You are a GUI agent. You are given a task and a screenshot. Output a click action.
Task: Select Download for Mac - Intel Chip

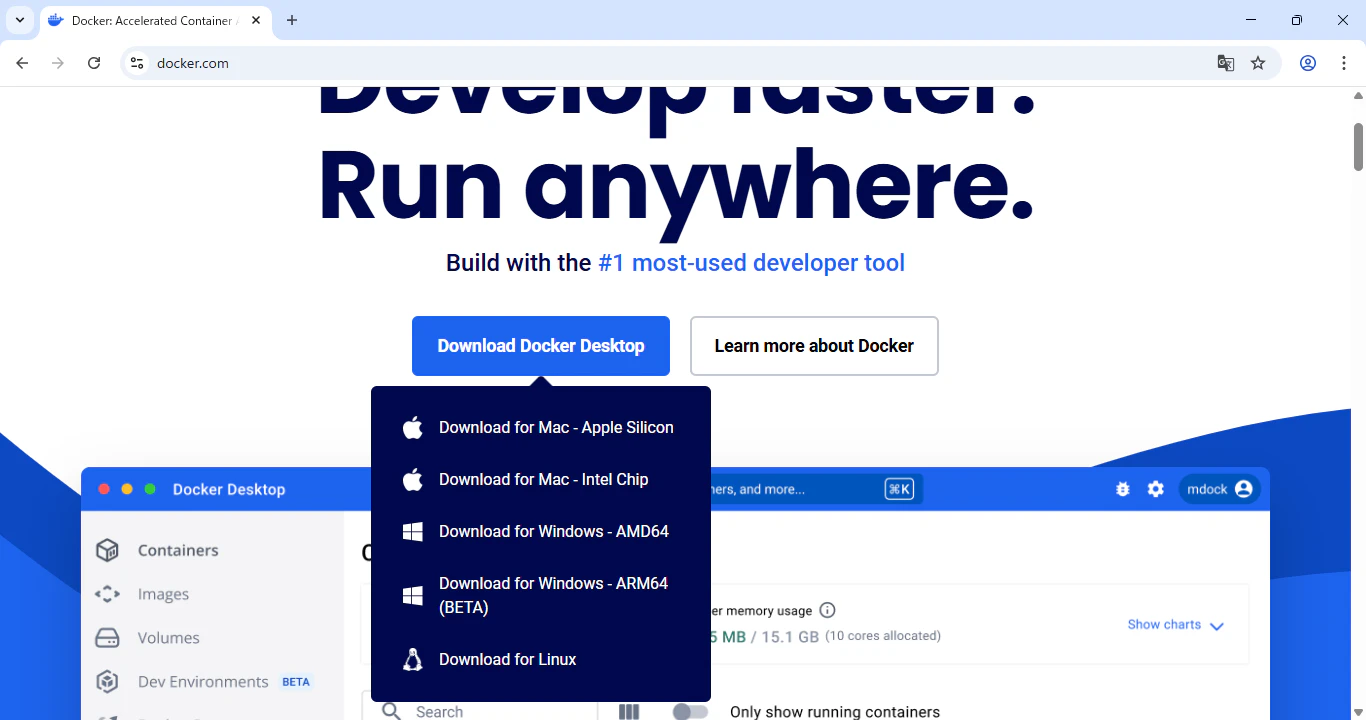[541, 479]
